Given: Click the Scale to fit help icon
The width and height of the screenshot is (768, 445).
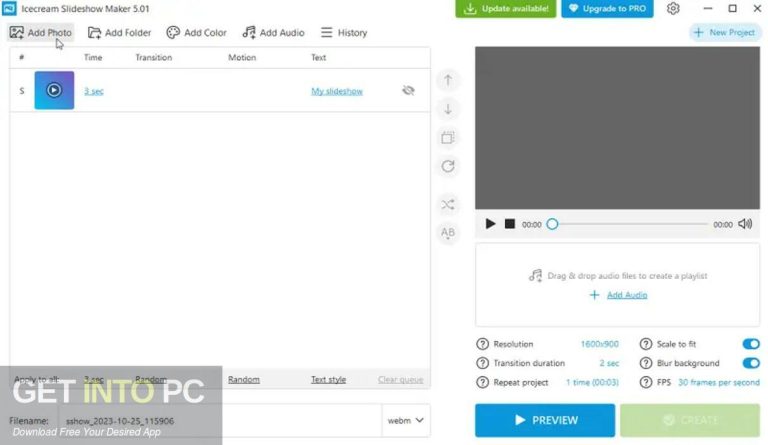Looking at the screenshot, I should tap(646, 344).
